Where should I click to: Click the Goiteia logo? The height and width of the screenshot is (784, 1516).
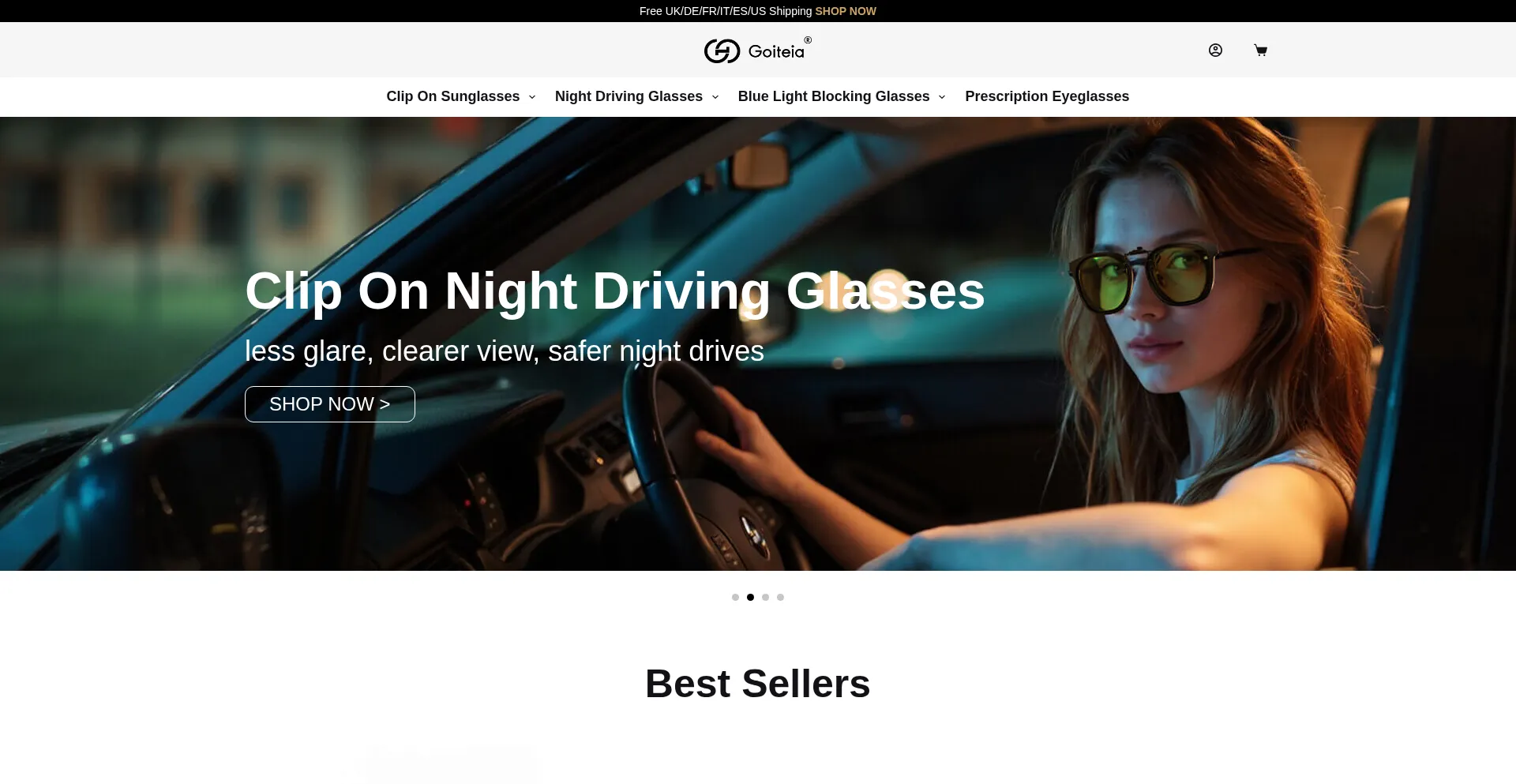click(x=758, y=51)
